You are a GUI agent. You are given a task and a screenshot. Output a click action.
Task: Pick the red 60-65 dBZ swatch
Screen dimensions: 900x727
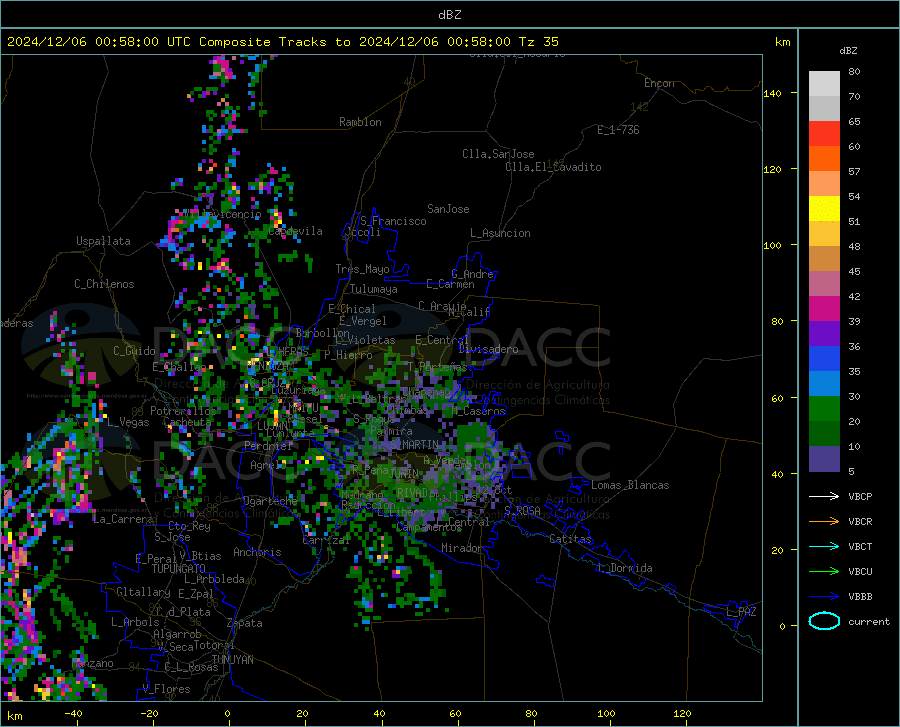(824, 134)
